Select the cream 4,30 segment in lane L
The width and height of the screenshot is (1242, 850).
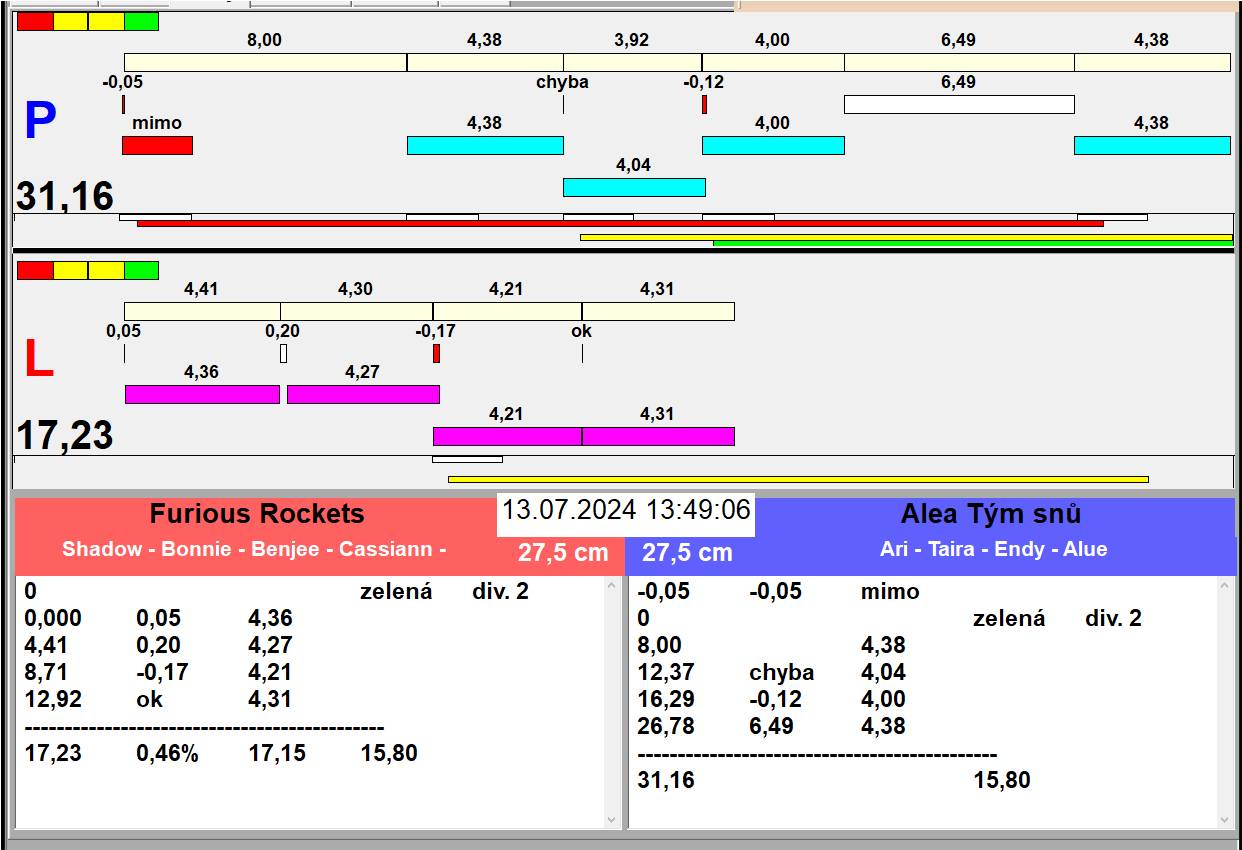coord(356,311)
